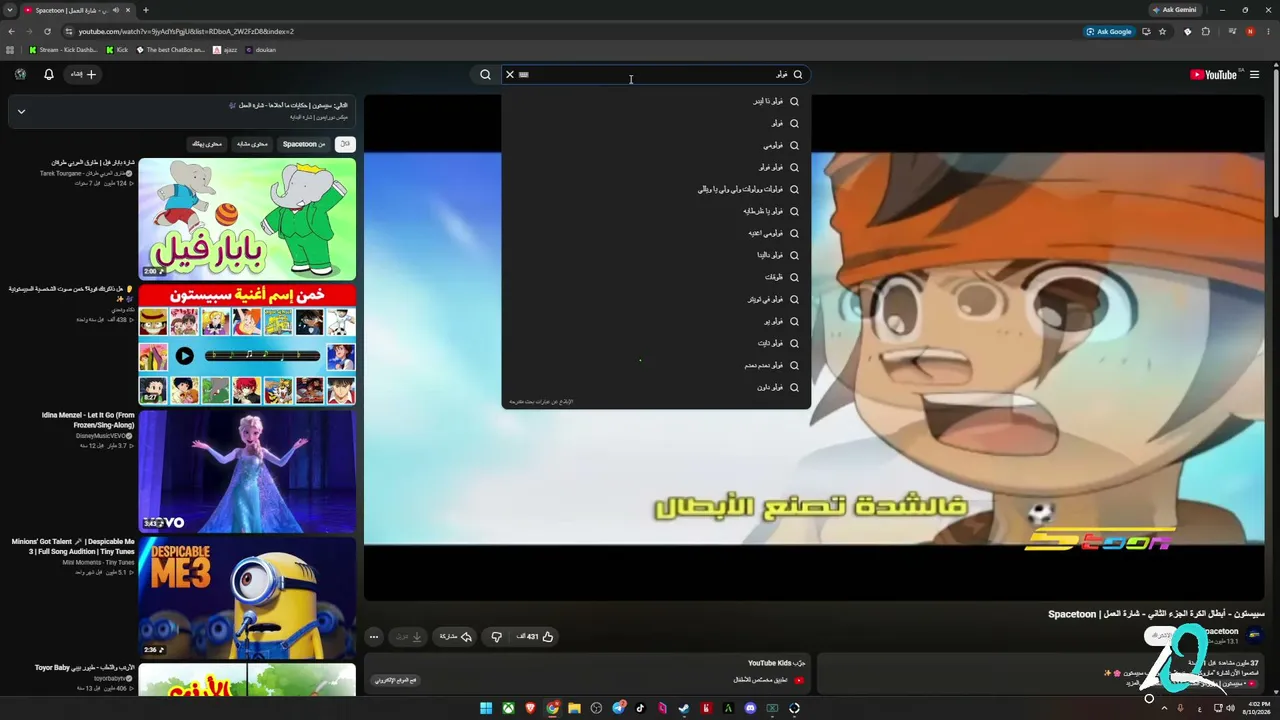Screen dimensions: 1280x720
Task: Open 'The best ChatBot an...' bookmark
Action: [x=171, y=49]
